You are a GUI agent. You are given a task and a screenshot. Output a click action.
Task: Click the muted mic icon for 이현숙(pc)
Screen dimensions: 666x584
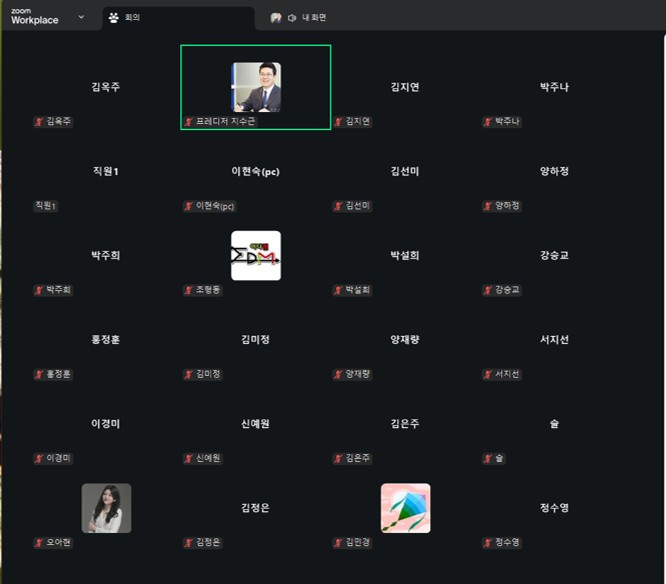point(189,206)
